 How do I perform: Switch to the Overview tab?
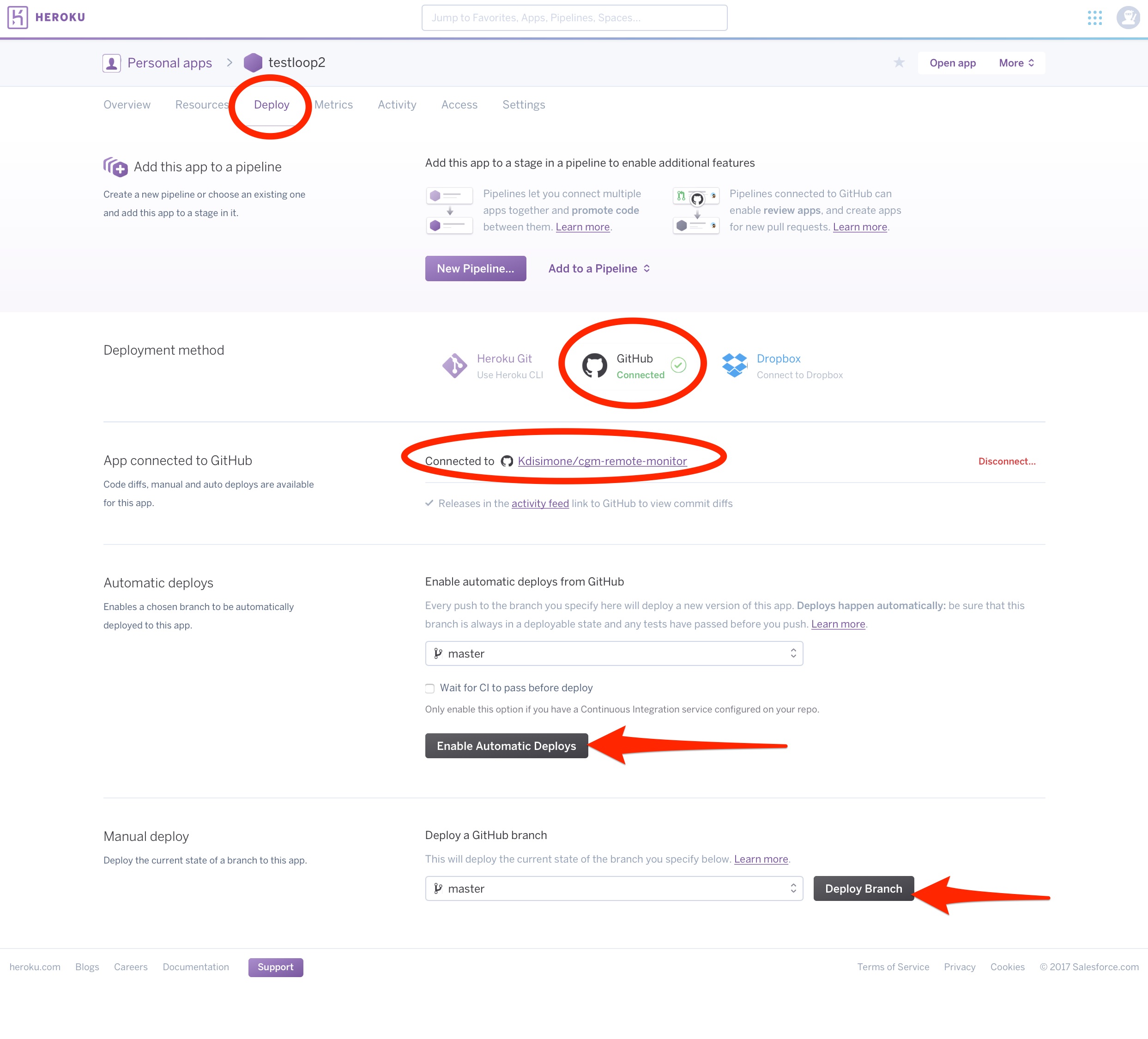click(127, 105)
